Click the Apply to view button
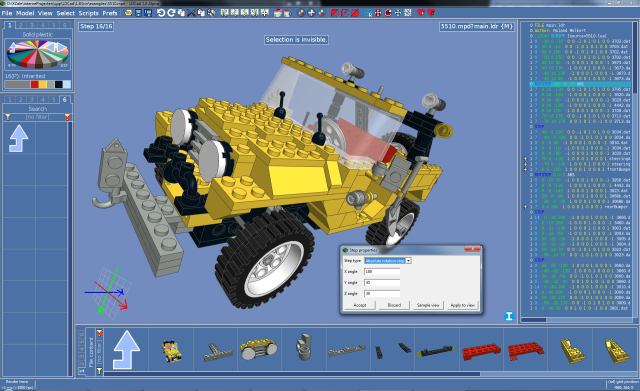Viewport: 640px width, 391px height. [462, 305]
